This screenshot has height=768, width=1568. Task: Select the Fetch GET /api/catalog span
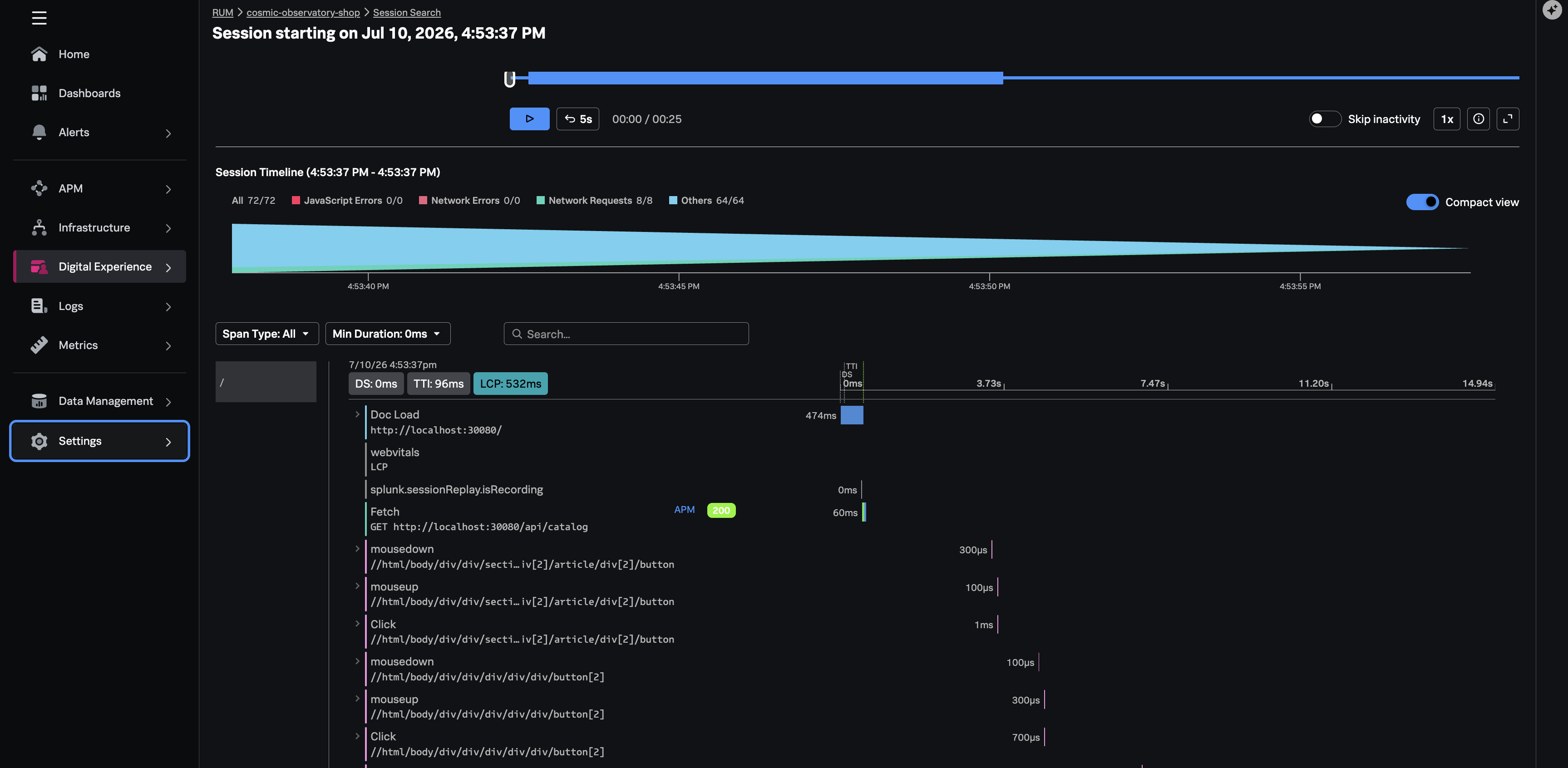pos(479,519)
